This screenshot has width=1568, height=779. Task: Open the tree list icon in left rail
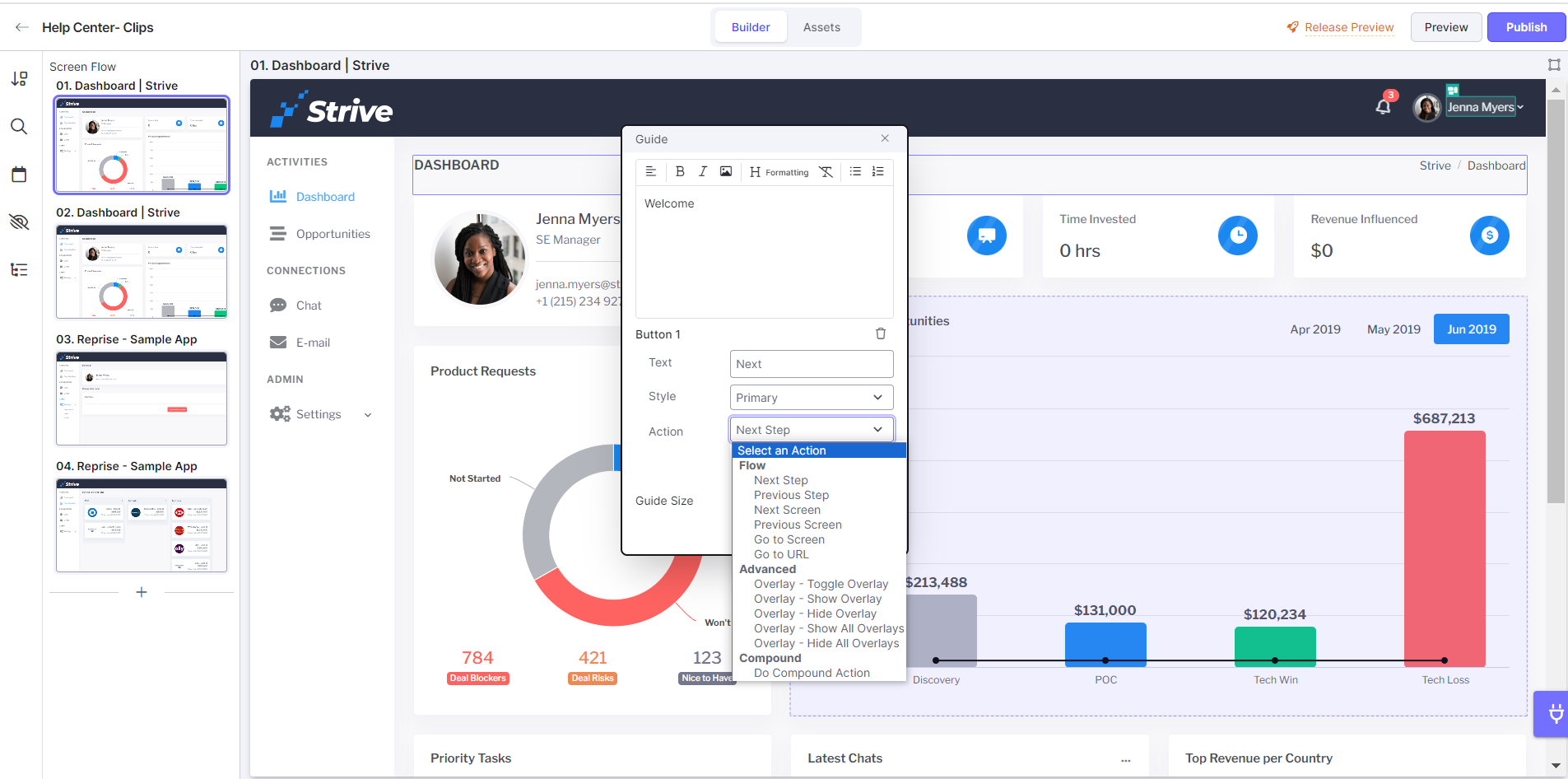click(19, 269)
